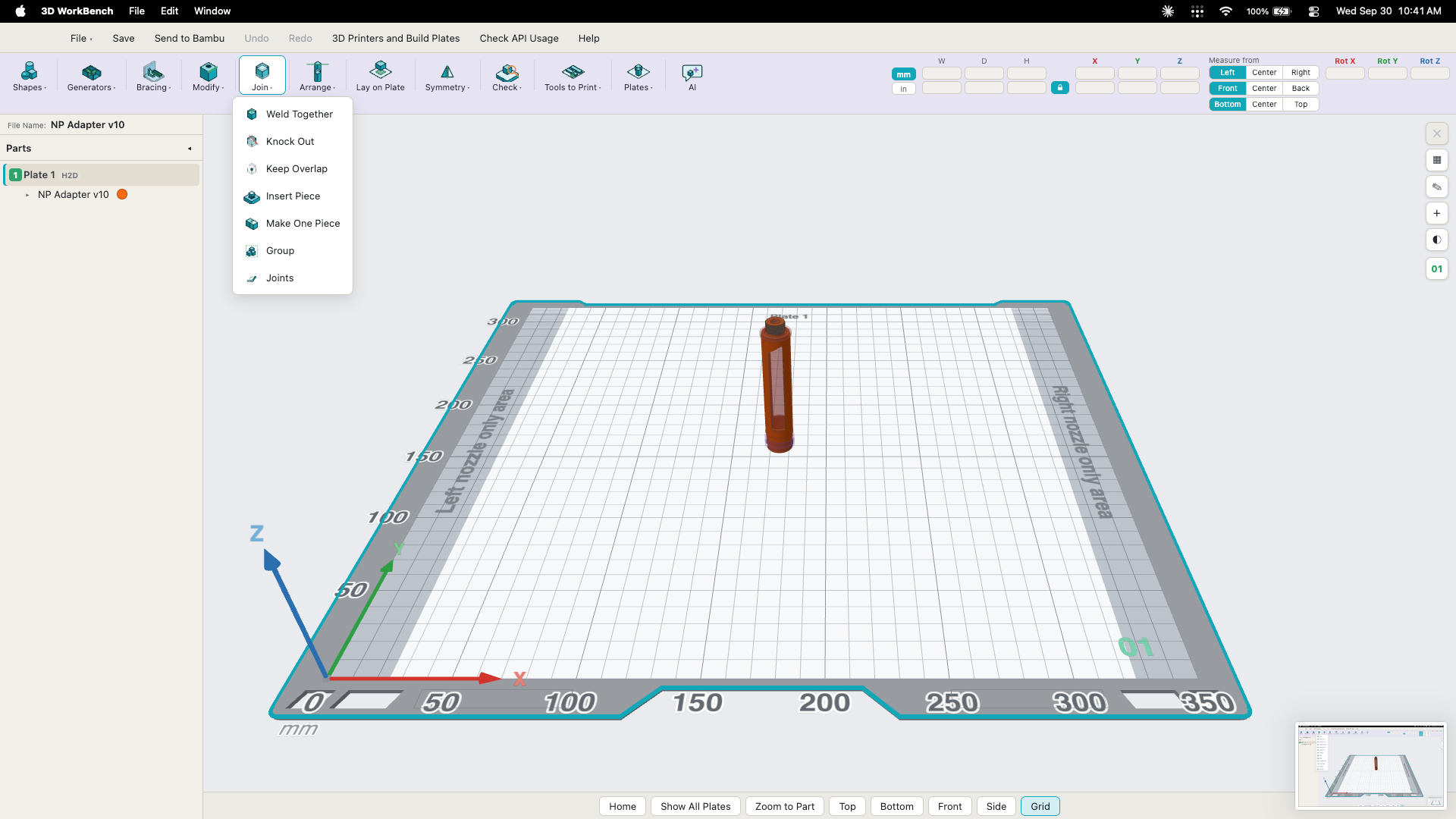The height and width of the screenshot is (819, 1456).
Task: Open the Arrange tool
Action: [x=317, y=76]
